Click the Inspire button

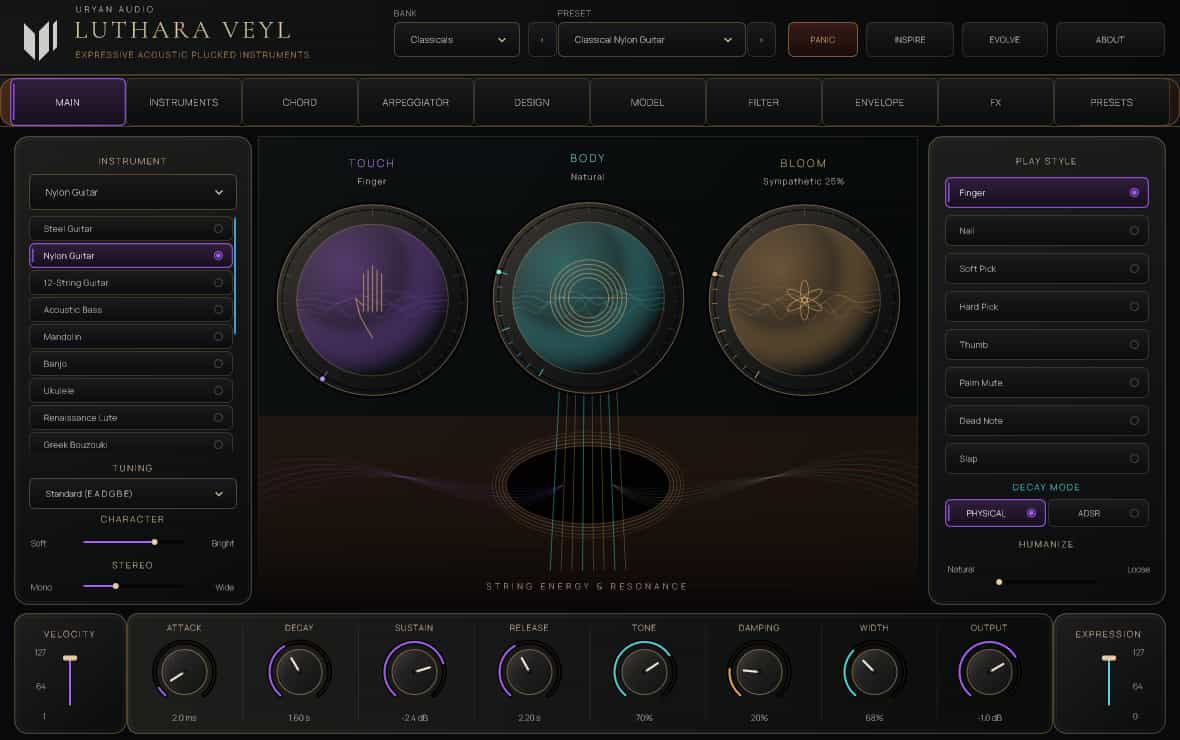pyautogui.click(x=910, y=40)
